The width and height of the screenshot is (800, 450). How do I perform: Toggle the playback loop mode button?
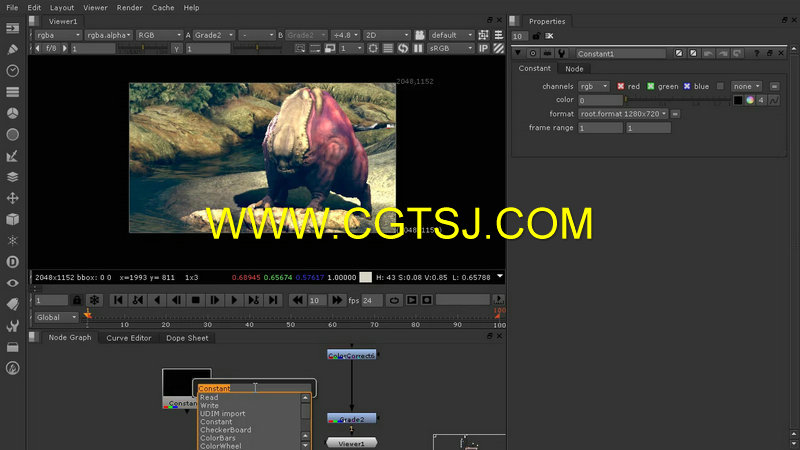pyautogui.click(x=394, y=300)
